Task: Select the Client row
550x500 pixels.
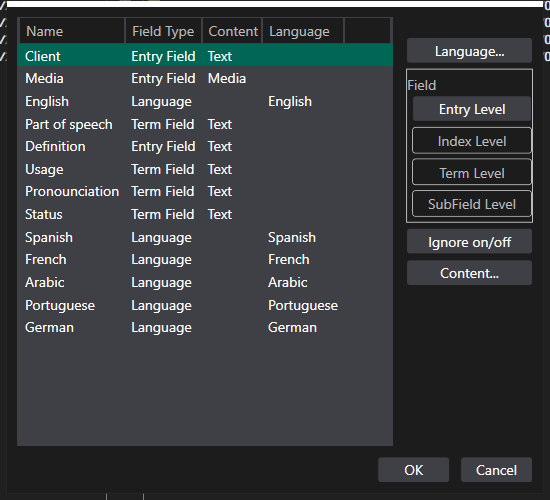Action: [x=205, y=56]
